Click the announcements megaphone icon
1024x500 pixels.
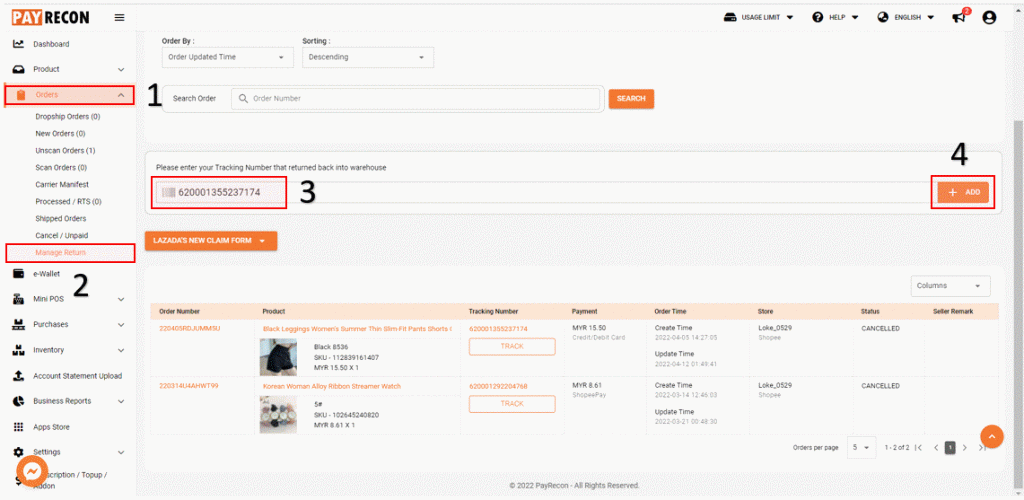pos(959,18)
